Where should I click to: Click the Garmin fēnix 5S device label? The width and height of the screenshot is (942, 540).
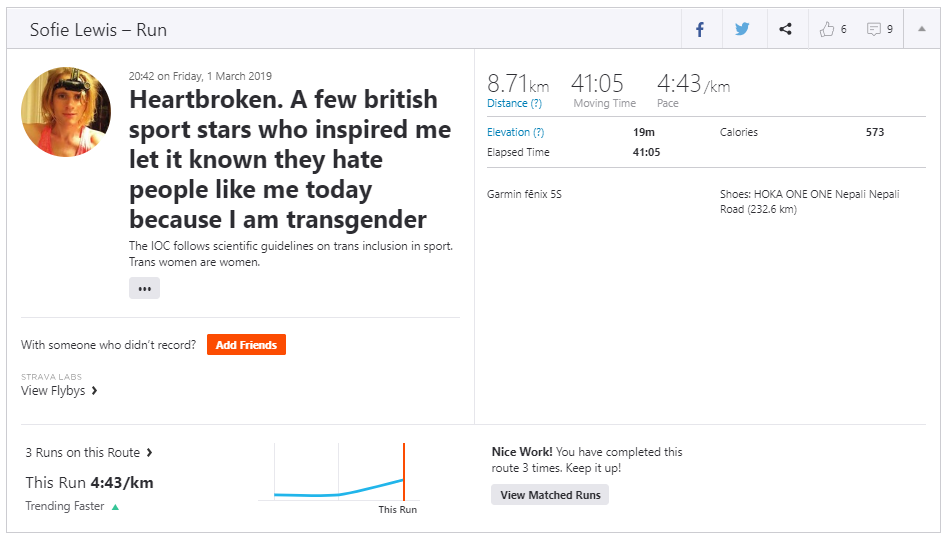[x=524, y=194]
